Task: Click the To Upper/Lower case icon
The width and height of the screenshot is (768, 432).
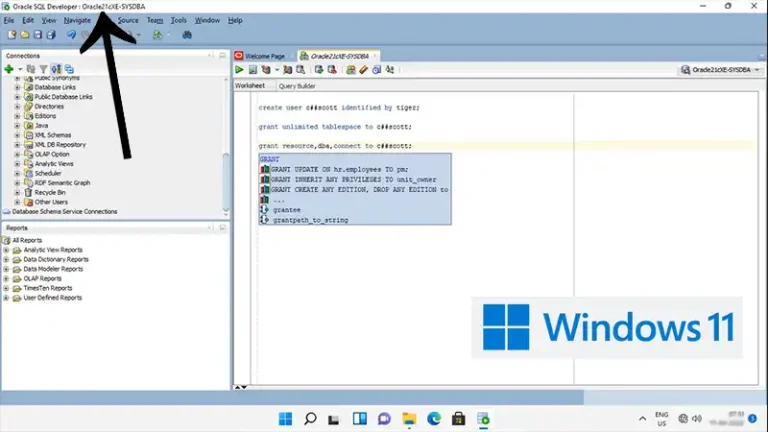Action: [x=389, y=70]
